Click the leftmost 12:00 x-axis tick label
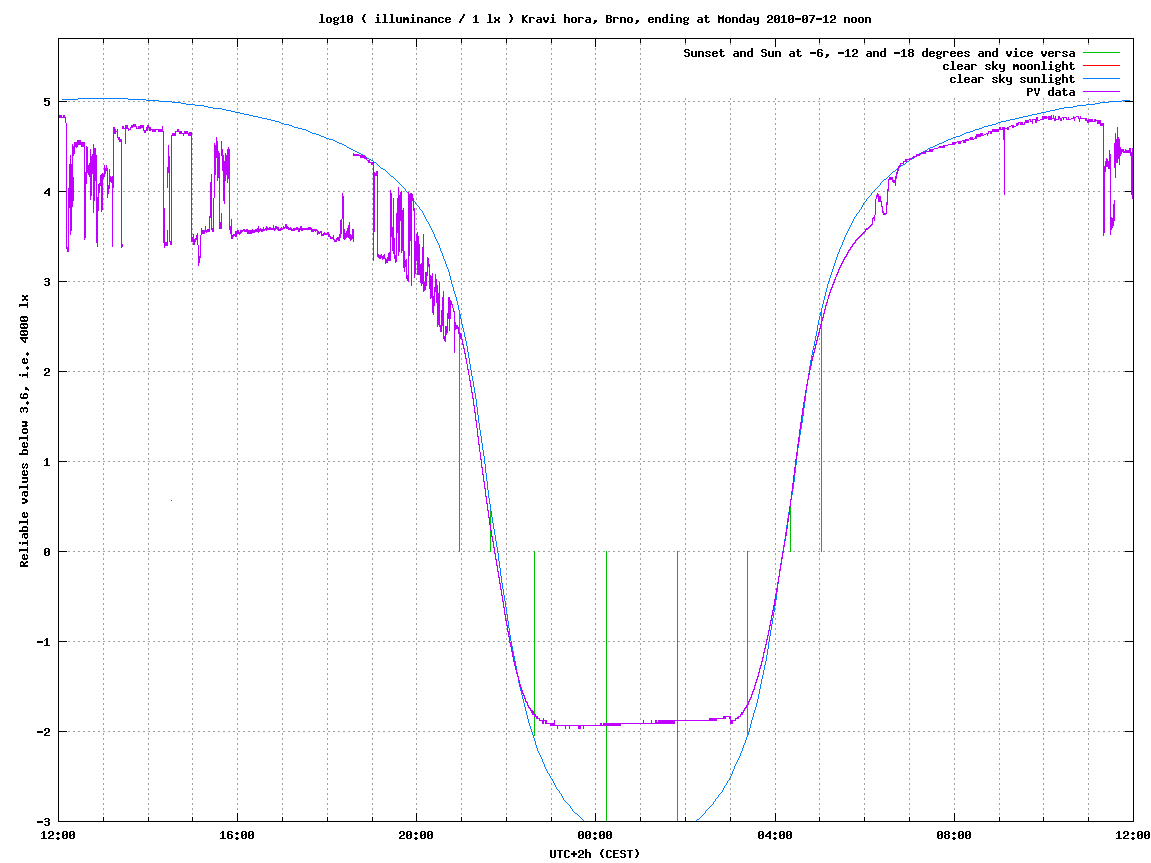Viewport: 1151px width, 863px height. [58, 835]
